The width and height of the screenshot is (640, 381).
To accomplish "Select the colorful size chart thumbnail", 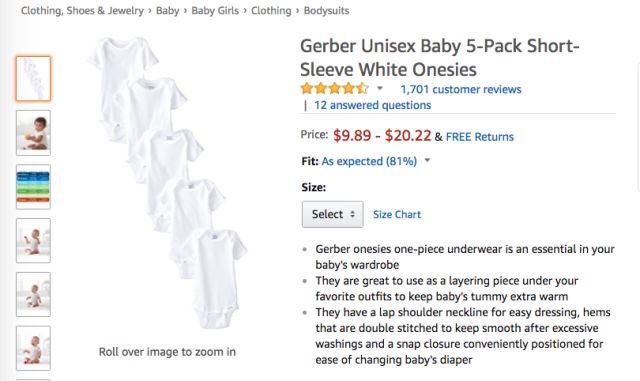I will coord(33,187).
